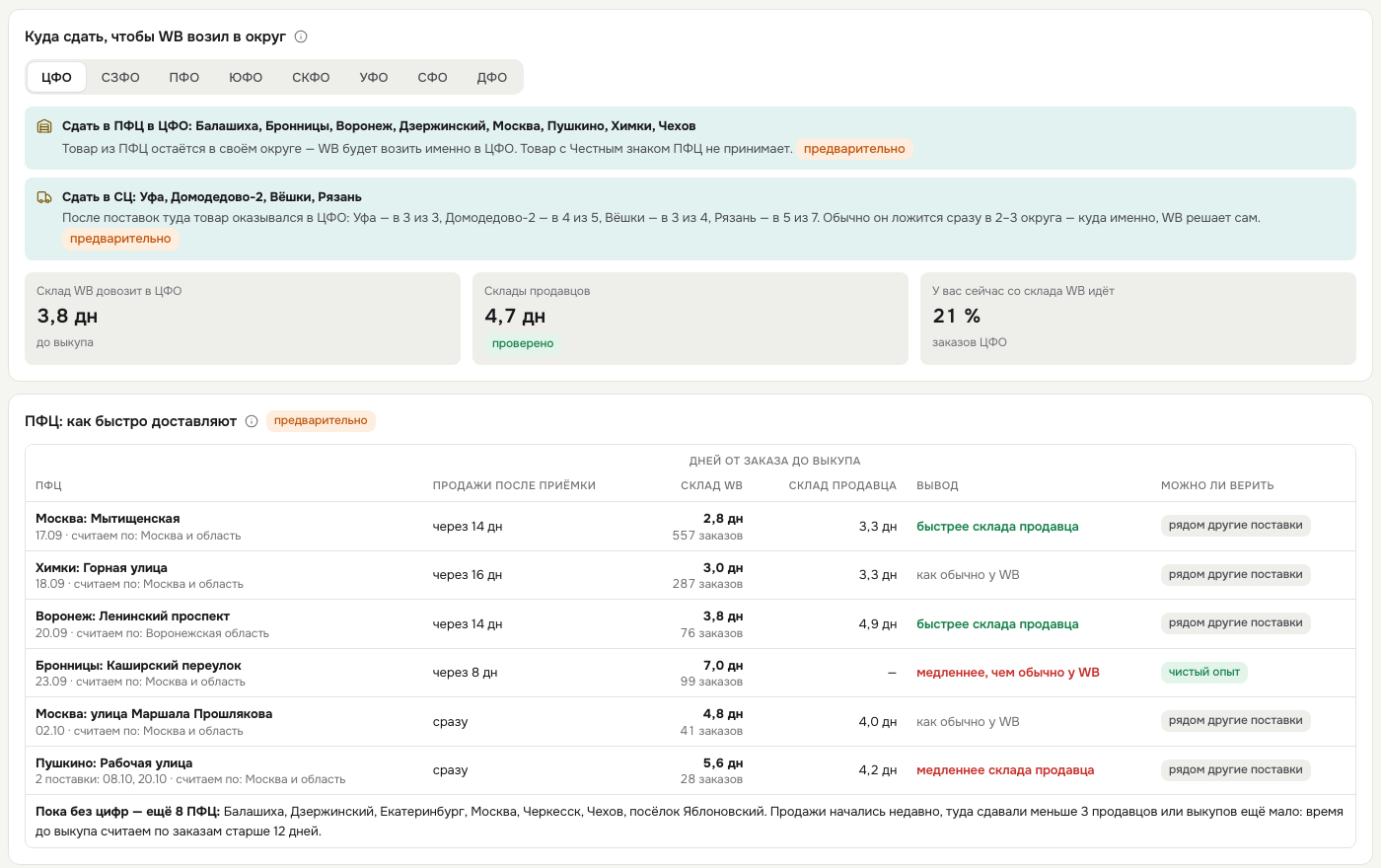Click the 557 заказов order count
This screenshot has width=1381, height=868.
[x=707, y=536]
